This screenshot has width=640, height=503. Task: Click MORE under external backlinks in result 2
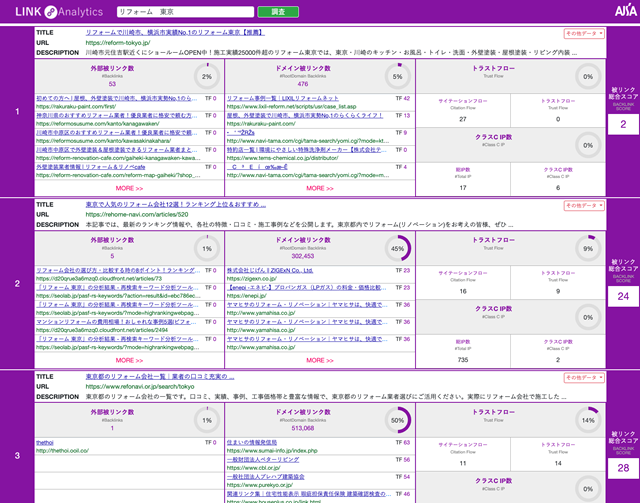(129, 360)
